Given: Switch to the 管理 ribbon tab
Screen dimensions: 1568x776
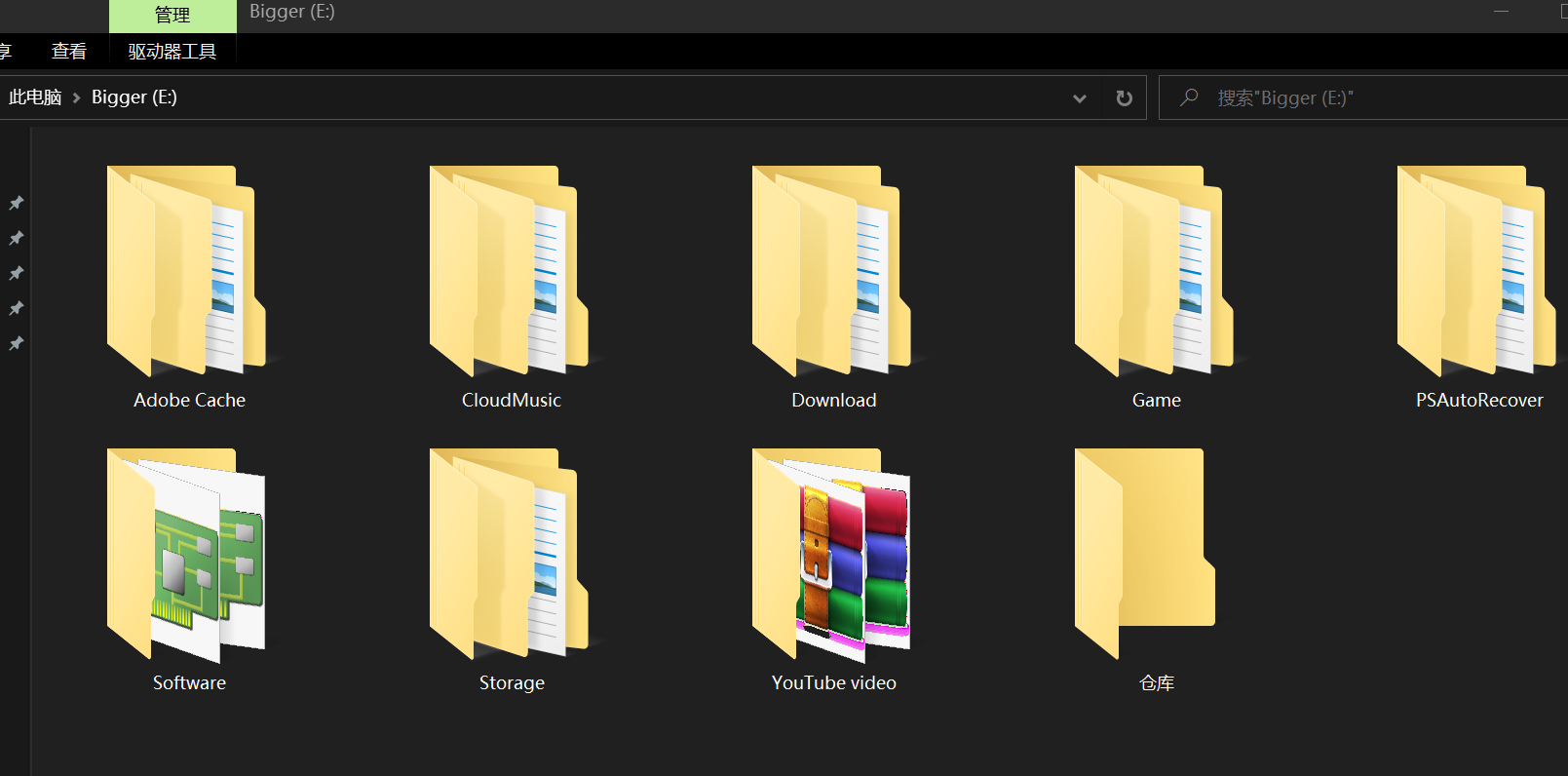Looking at the screenshot, I should point(172,16).
